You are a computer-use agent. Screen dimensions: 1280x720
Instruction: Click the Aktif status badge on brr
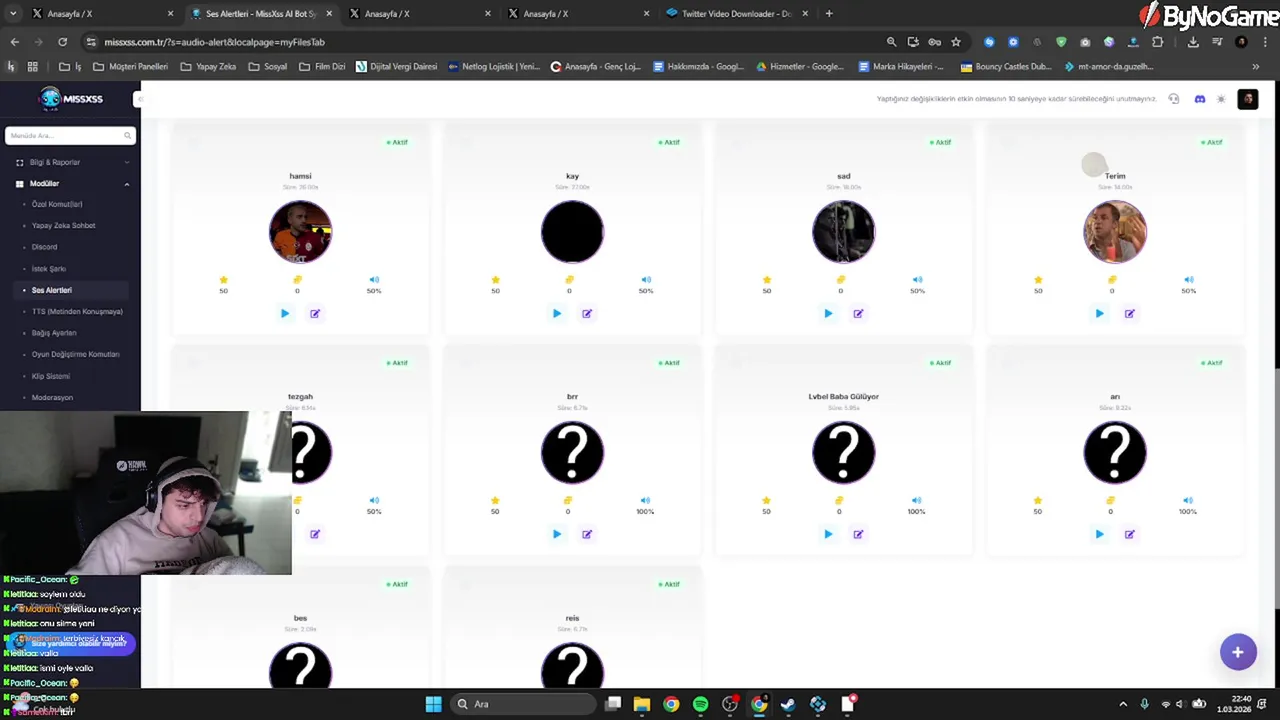[x=669, y=363]
